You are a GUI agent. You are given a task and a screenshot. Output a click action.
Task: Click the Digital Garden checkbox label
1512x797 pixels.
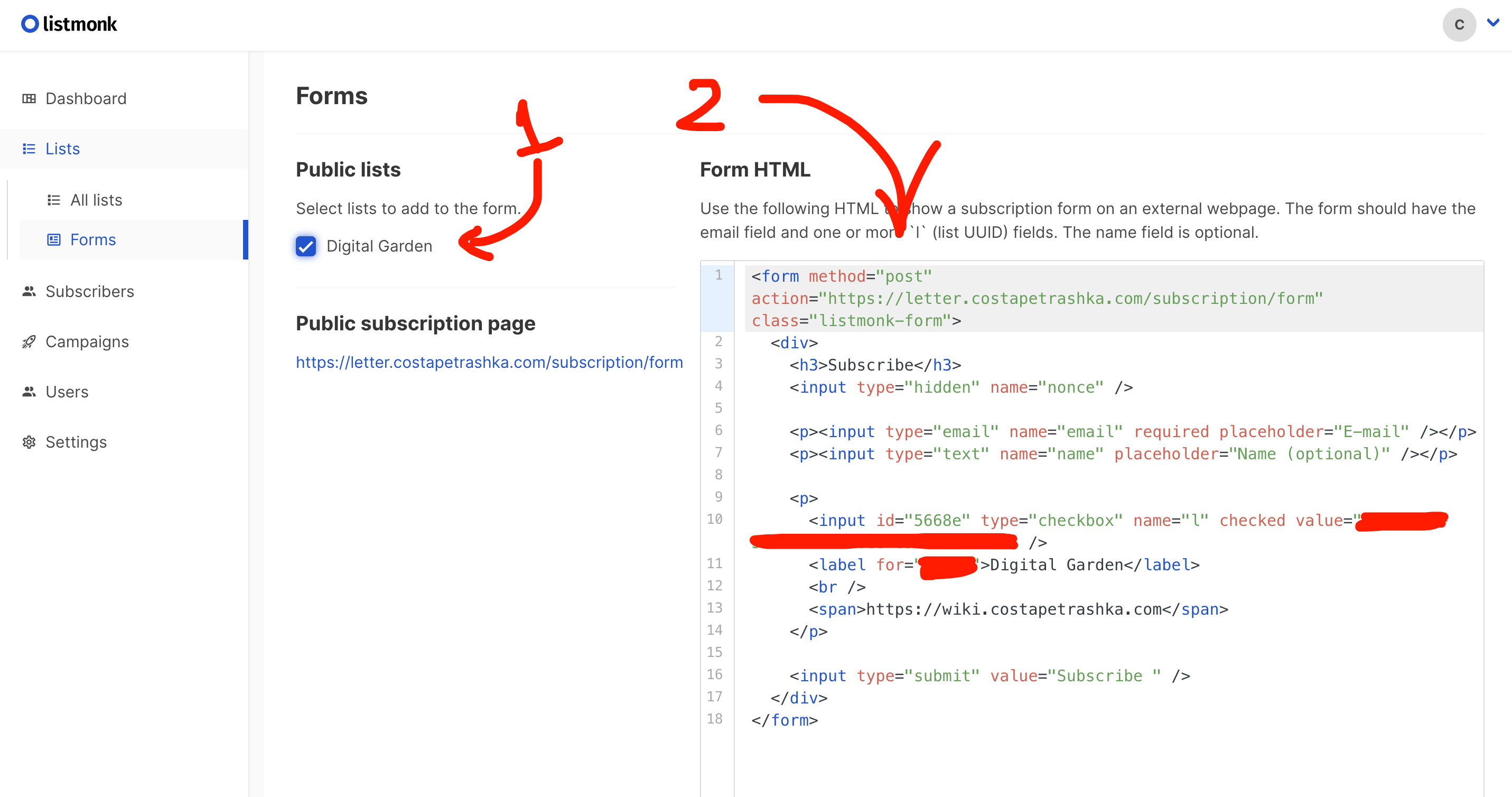[x=379, y=246]
